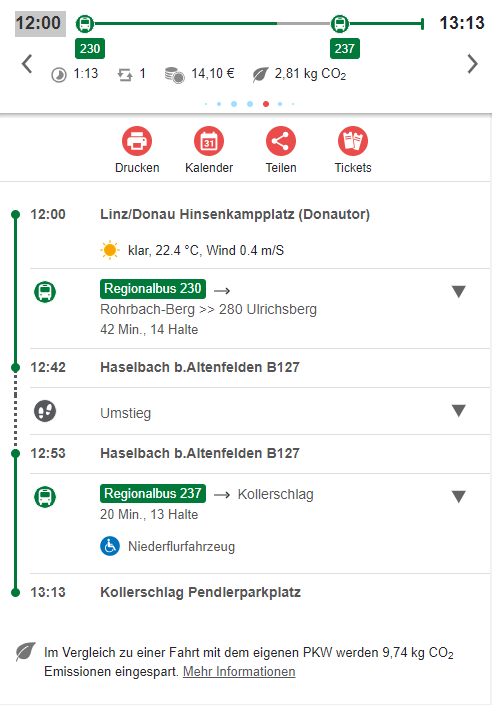The image size is (492, 705).
Task: Go to the previous connection with left chevron
Action: [27, 63]
